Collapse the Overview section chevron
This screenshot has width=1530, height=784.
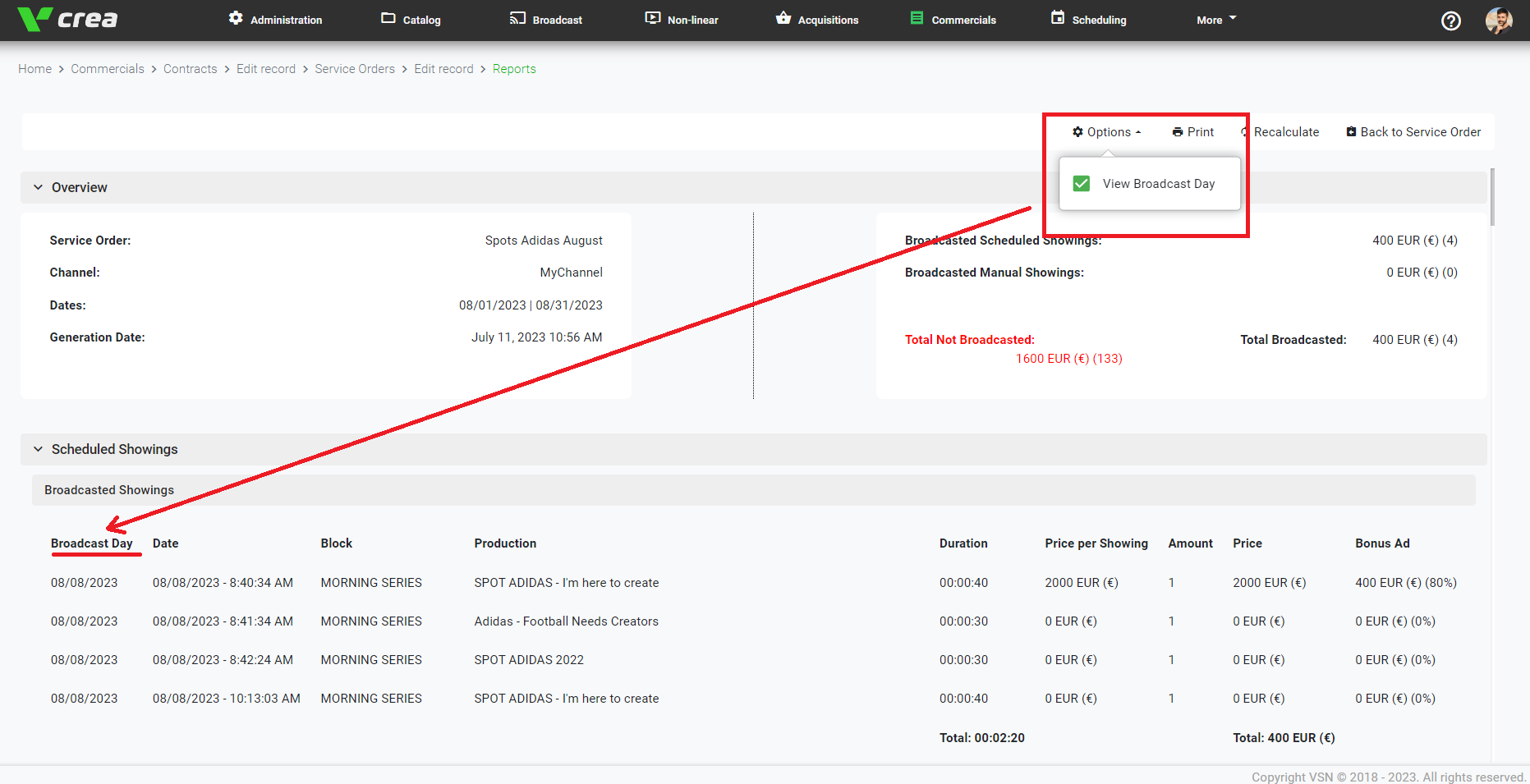tap(38, 187)
